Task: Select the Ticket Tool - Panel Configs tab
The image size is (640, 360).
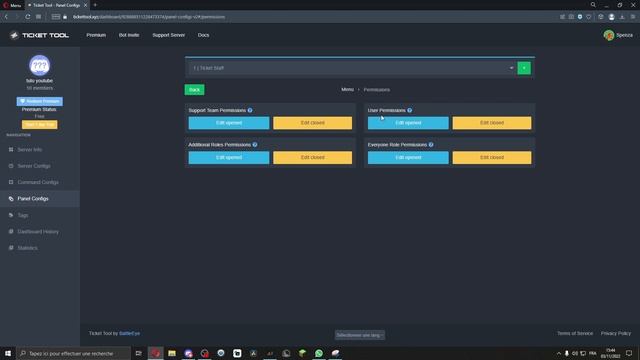Action: 57,5
